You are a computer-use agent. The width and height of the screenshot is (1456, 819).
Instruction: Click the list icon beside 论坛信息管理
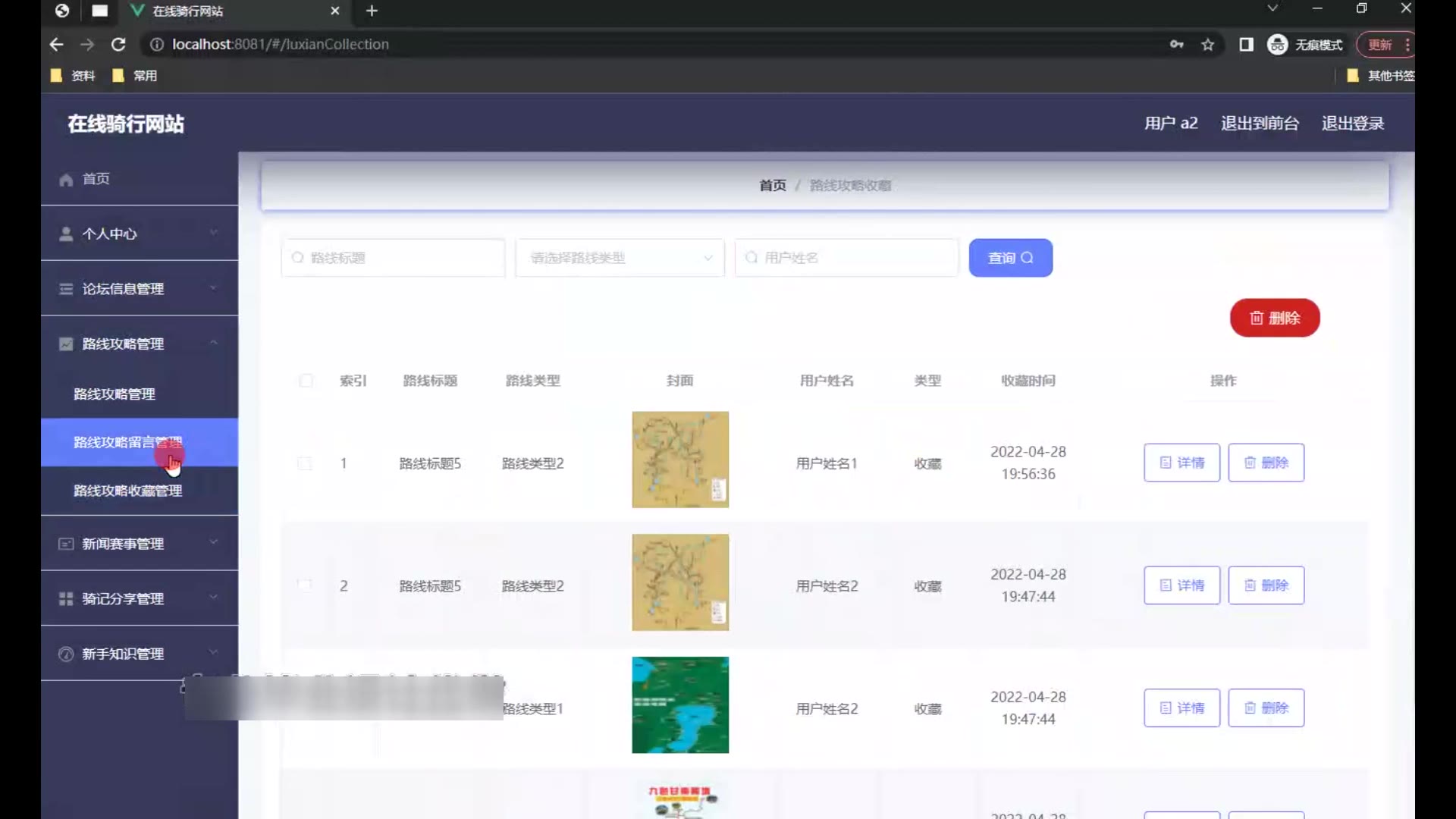[x=66, y=289]
